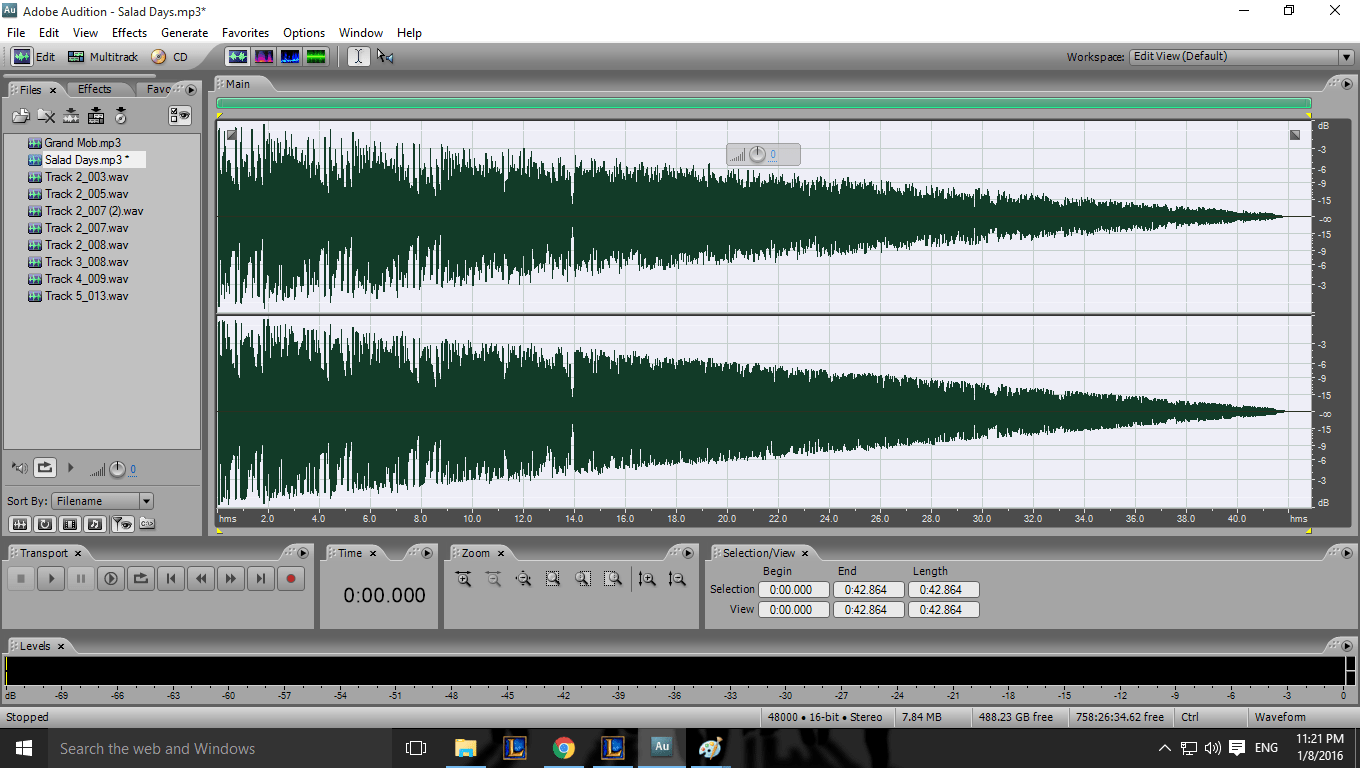Toggle Show Loop Files filter
Screen dimensions: 1360x768
45,523
